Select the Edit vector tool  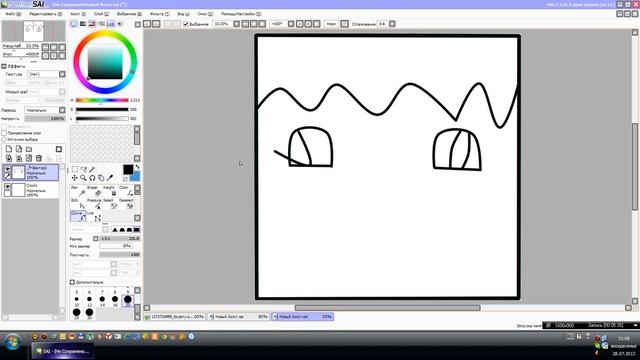(x=78, y=204)
